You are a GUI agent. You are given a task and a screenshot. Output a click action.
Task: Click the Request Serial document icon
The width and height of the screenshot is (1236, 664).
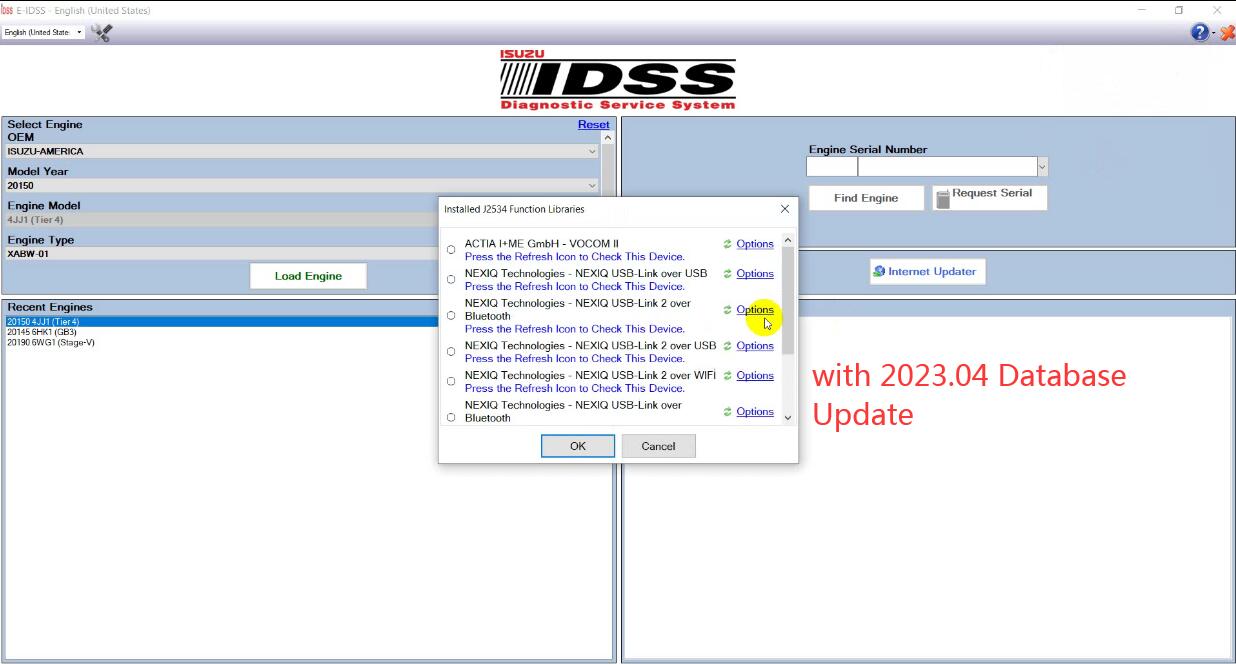click(942, 198)
